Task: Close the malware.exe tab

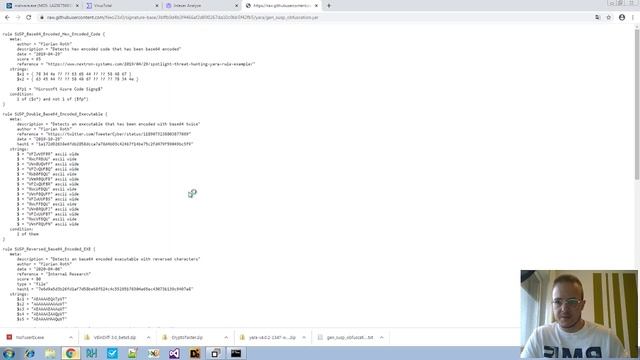Action: pyautogui.click(x=77, y=6)
